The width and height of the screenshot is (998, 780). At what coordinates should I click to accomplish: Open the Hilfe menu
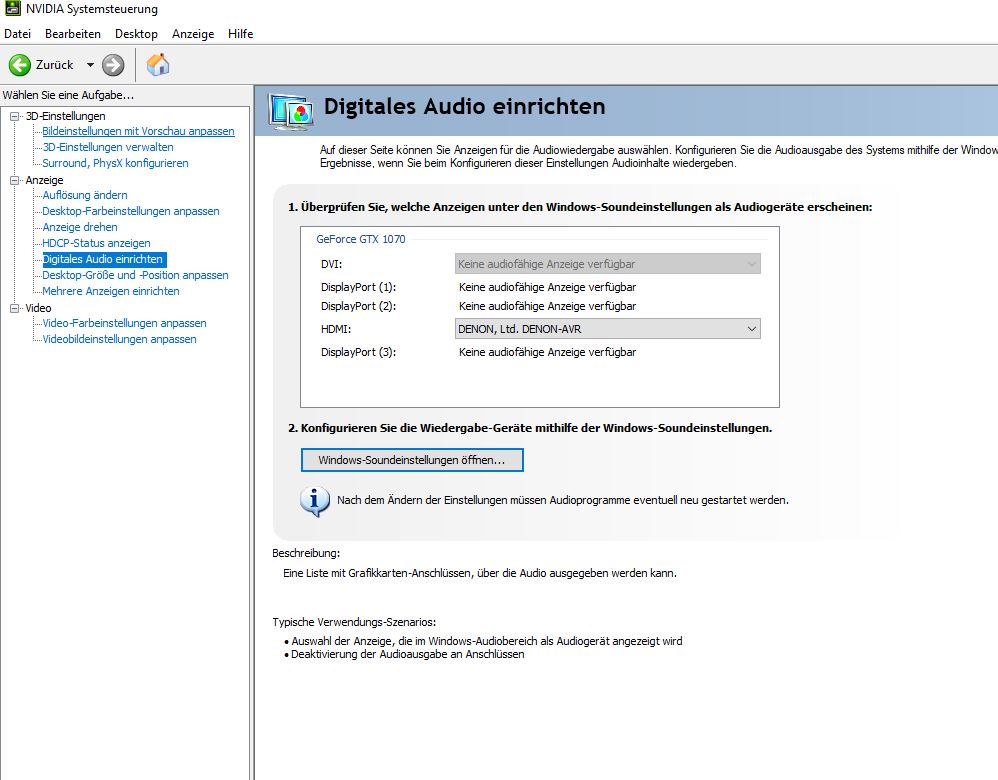point(241,34)
